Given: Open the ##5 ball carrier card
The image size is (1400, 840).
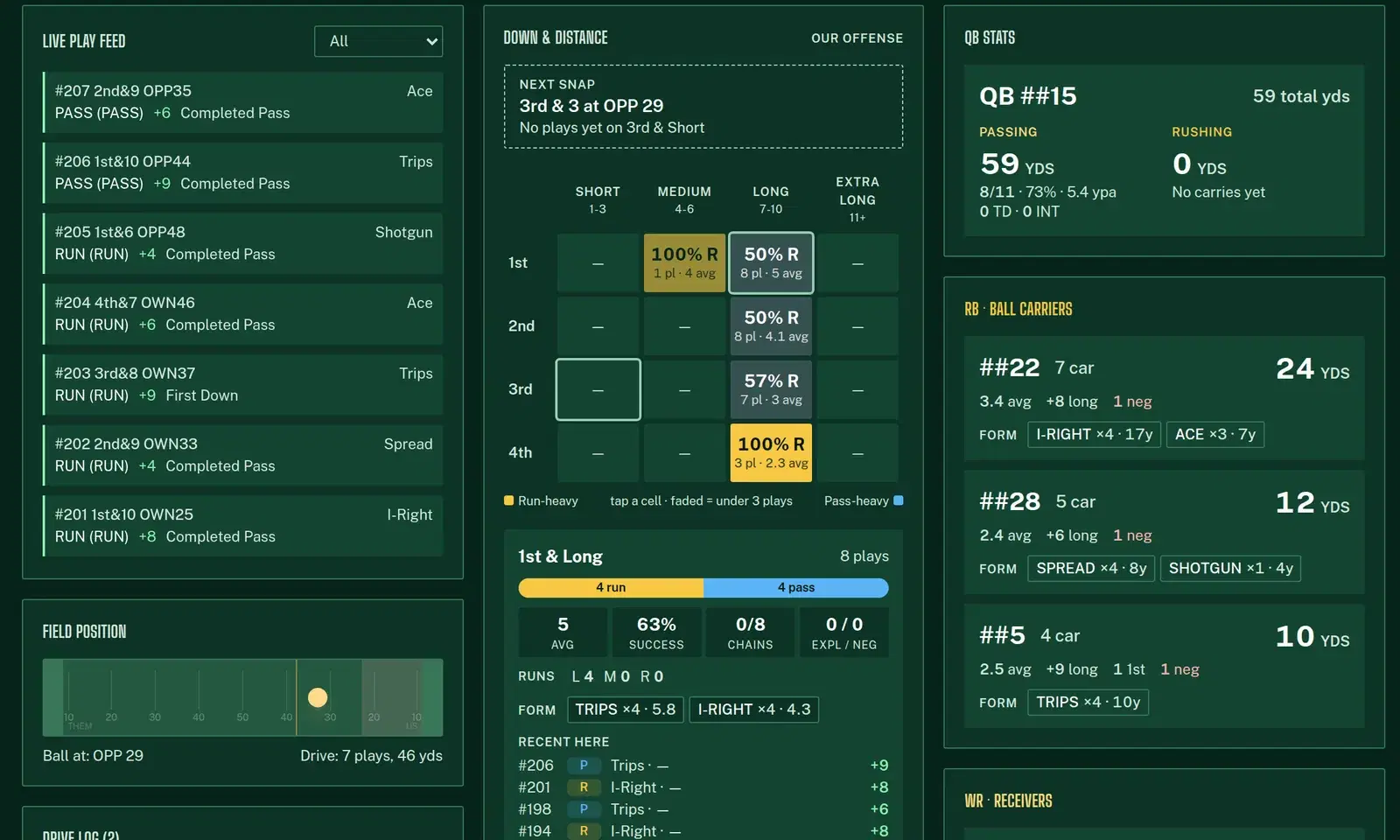Looking at the screenshot, I should 1164,666.
